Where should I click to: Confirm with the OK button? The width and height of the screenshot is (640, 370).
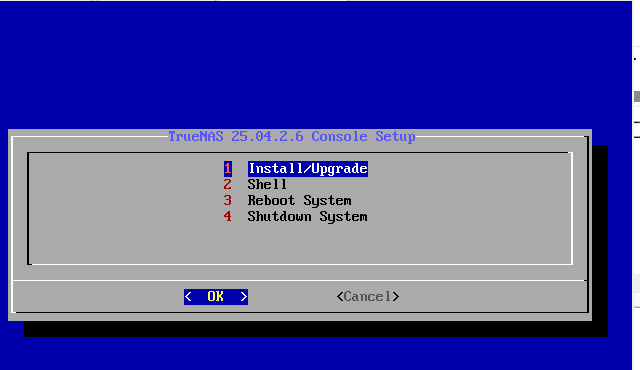216,297
